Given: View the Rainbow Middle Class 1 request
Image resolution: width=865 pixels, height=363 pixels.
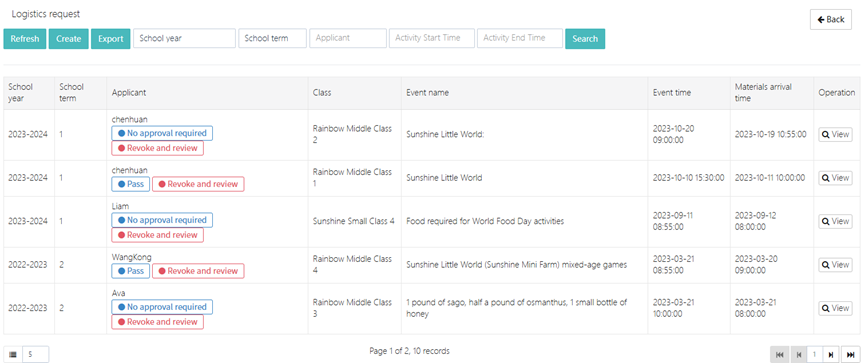Looking at the screenshot, I should tap(835, 178).
